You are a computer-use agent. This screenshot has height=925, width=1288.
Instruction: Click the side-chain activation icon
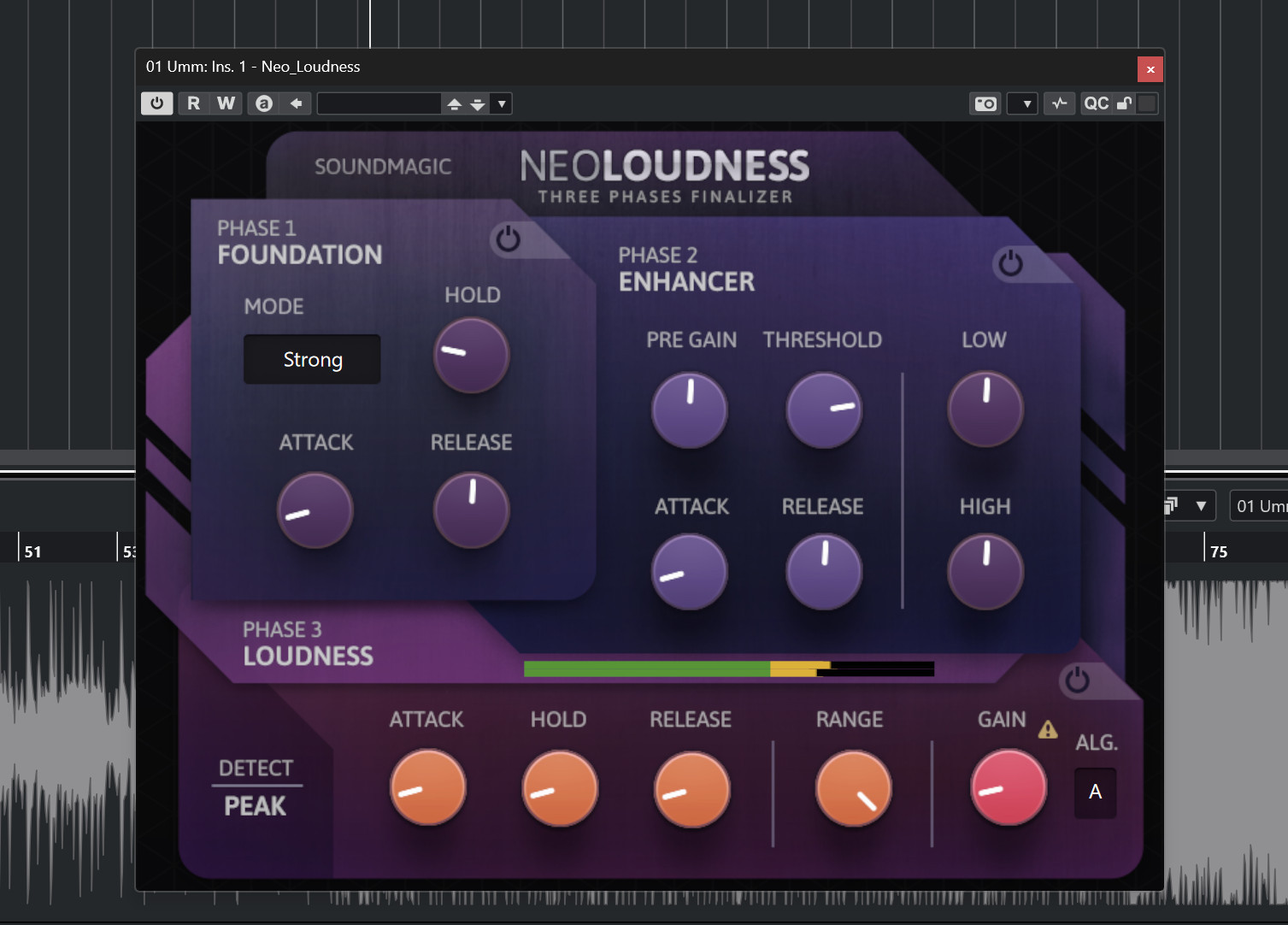[1060, 103]
